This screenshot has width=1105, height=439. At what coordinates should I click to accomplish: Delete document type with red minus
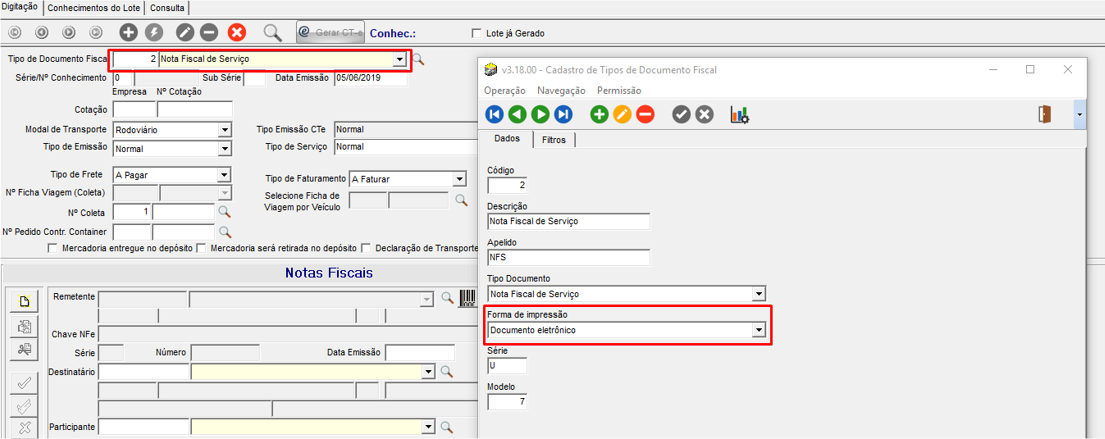pyautogui.click(x=645, y=114)
